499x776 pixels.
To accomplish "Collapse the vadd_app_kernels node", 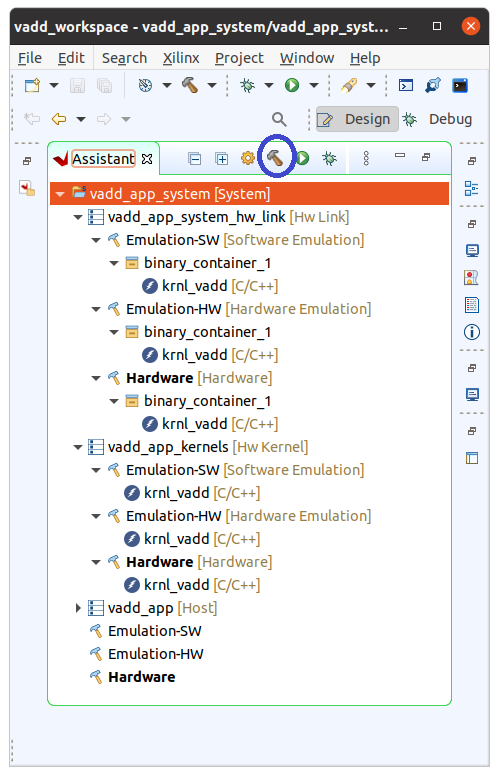I will 78,447.
